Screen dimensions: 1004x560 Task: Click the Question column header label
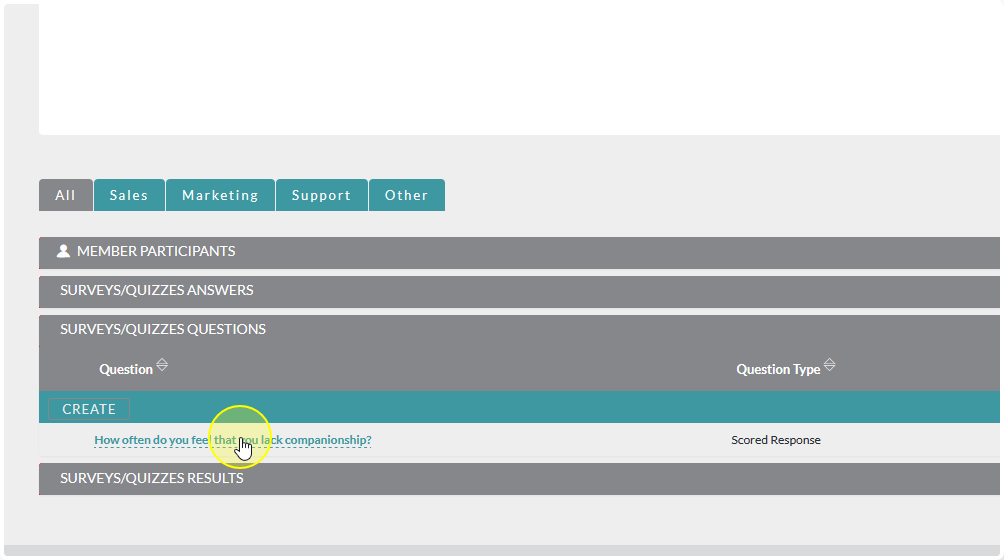[126, 370]
